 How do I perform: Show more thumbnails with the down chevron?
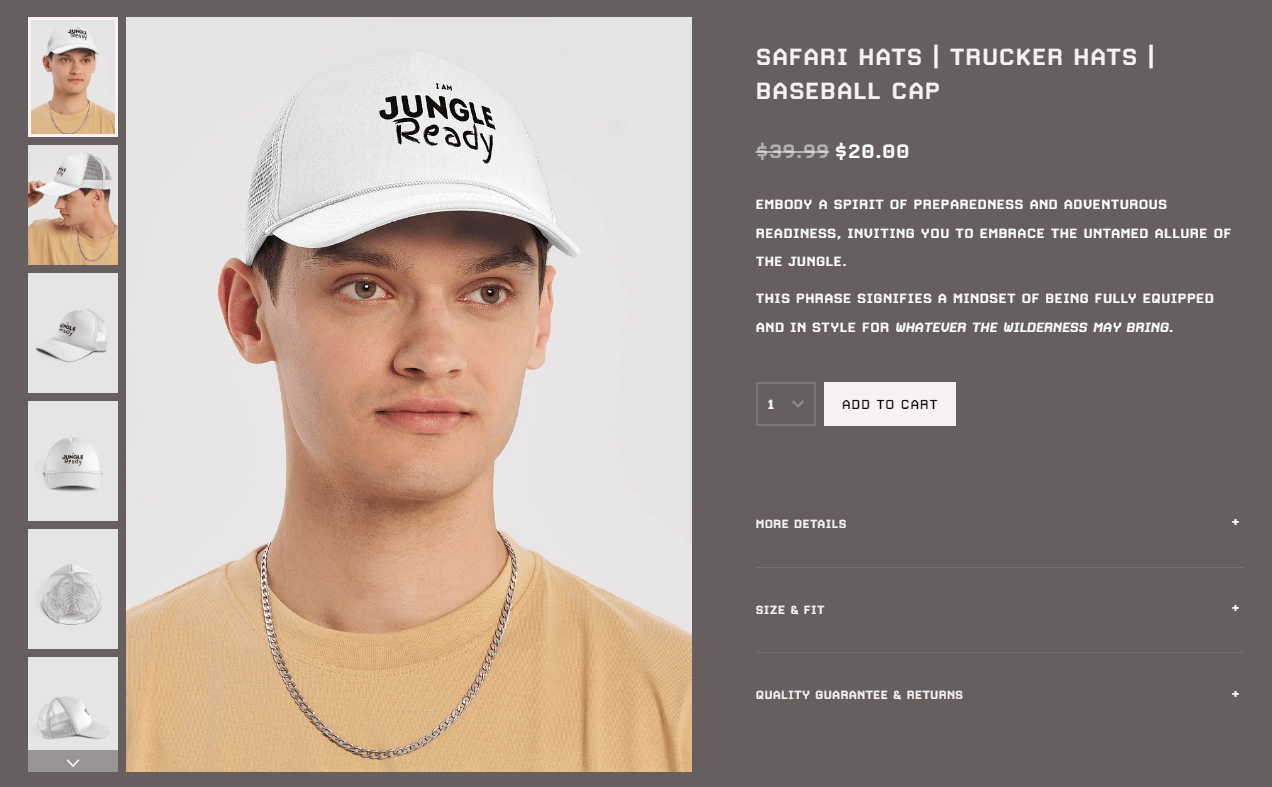(73, 761)
